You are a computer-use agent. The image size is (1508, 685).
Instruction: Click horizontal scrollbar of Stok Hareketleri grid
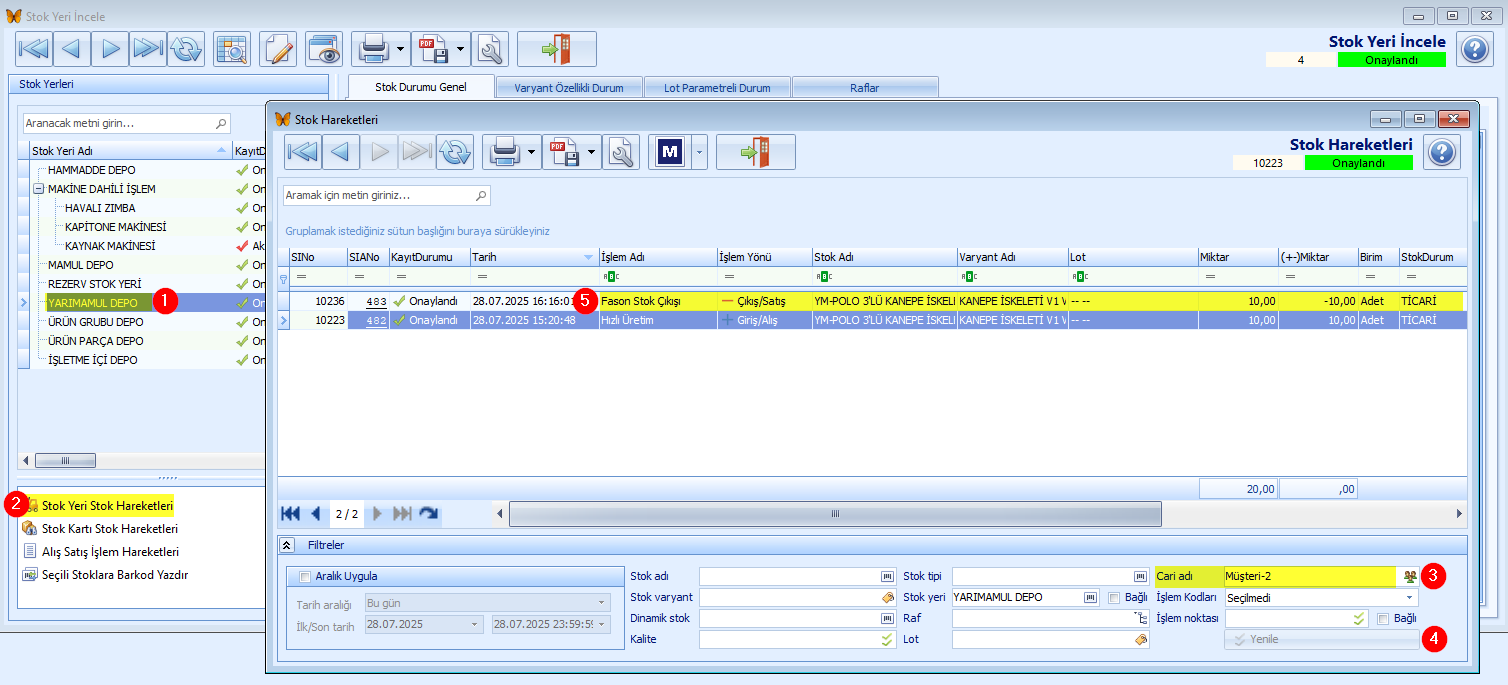pyautogui.click(x=835, y=514)
